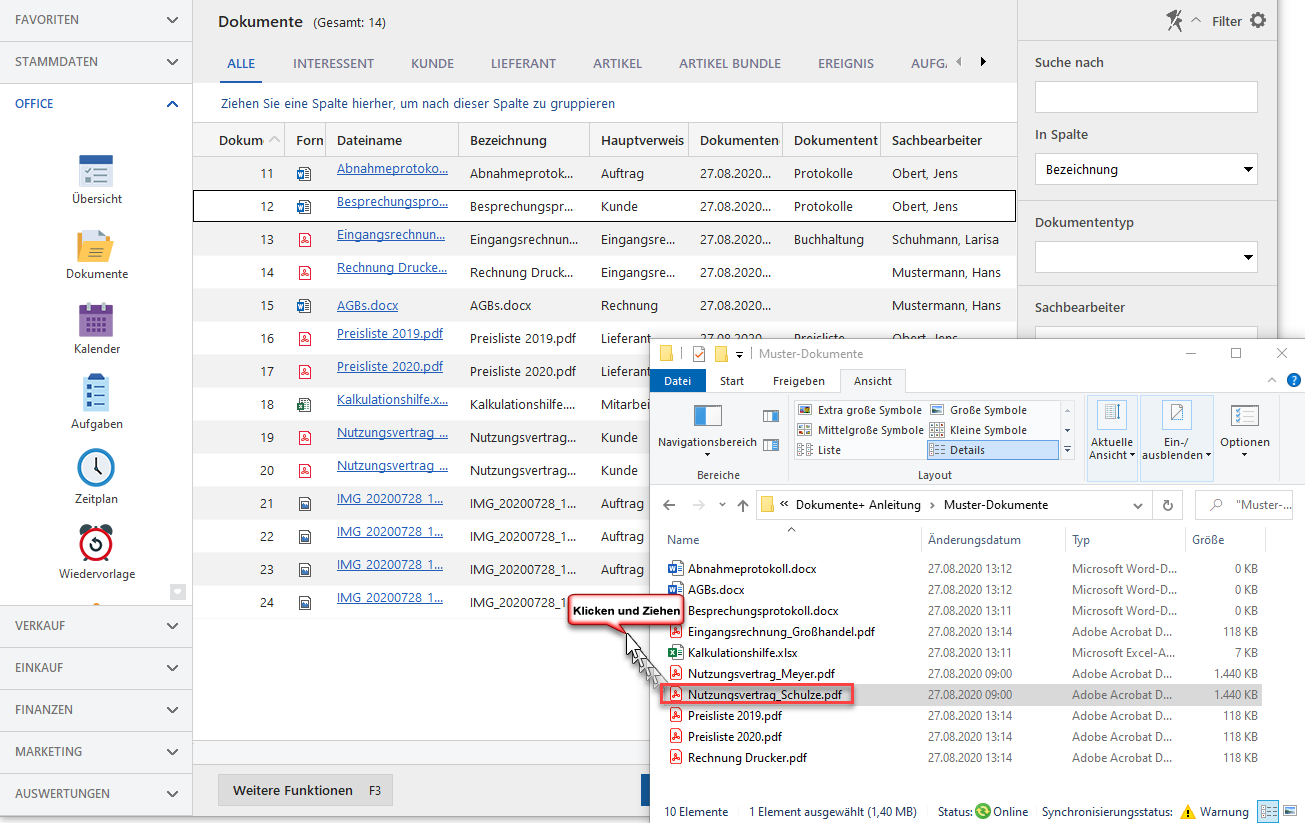
Task: Open the Datei tab in Explorer
Action: tap(678, 381)
